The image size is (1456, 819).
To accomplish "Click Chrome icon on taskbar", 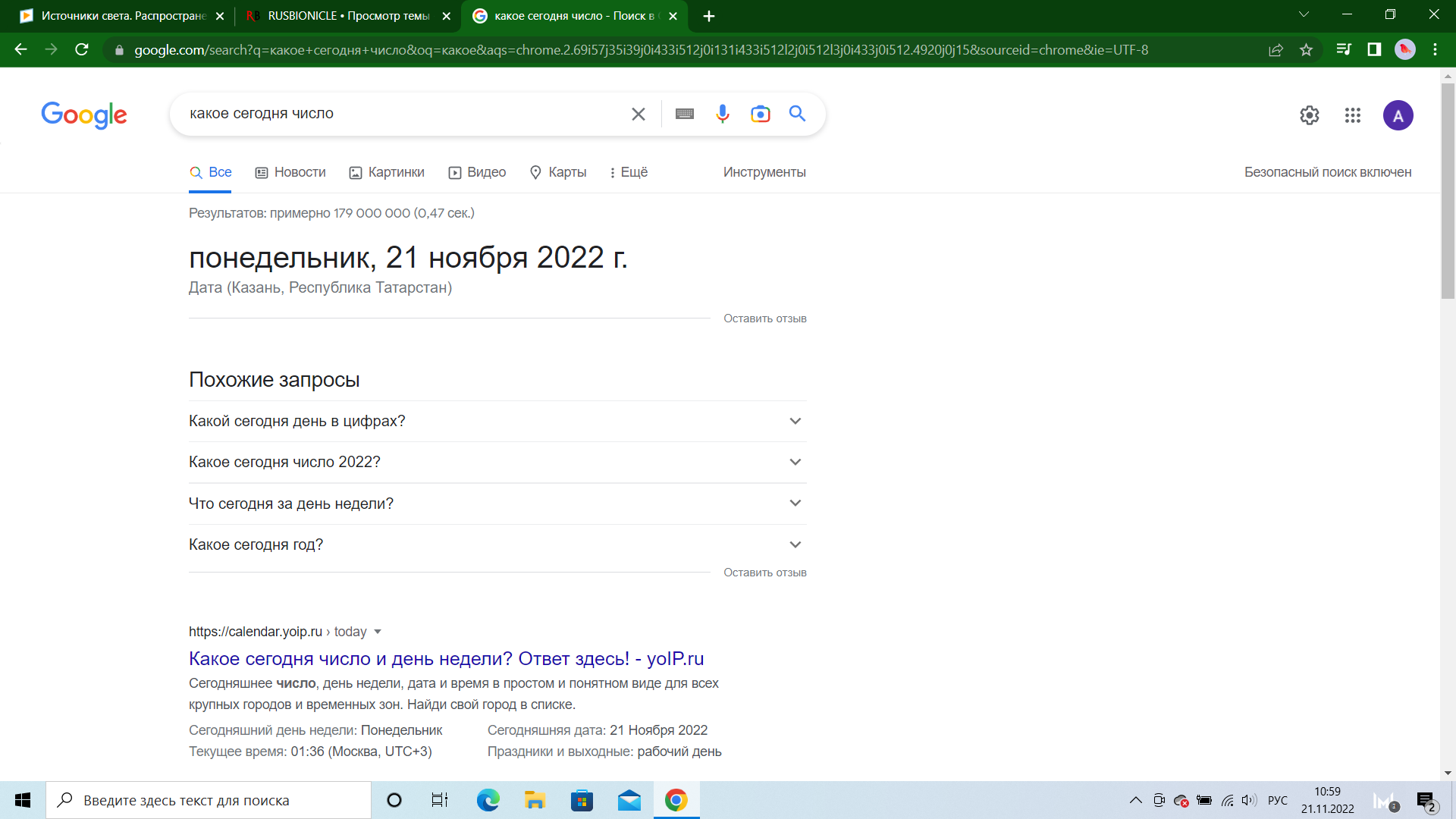I will (x=676, y=800).
